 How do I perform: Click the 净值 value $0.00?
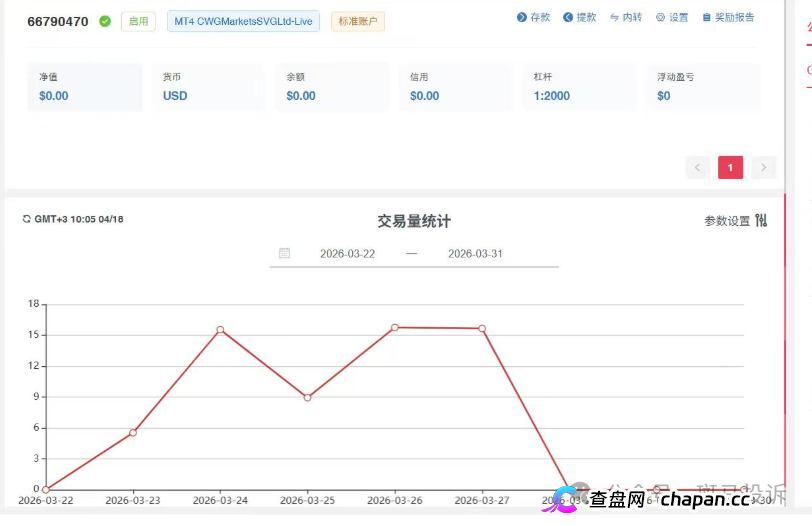pos(54,96)
